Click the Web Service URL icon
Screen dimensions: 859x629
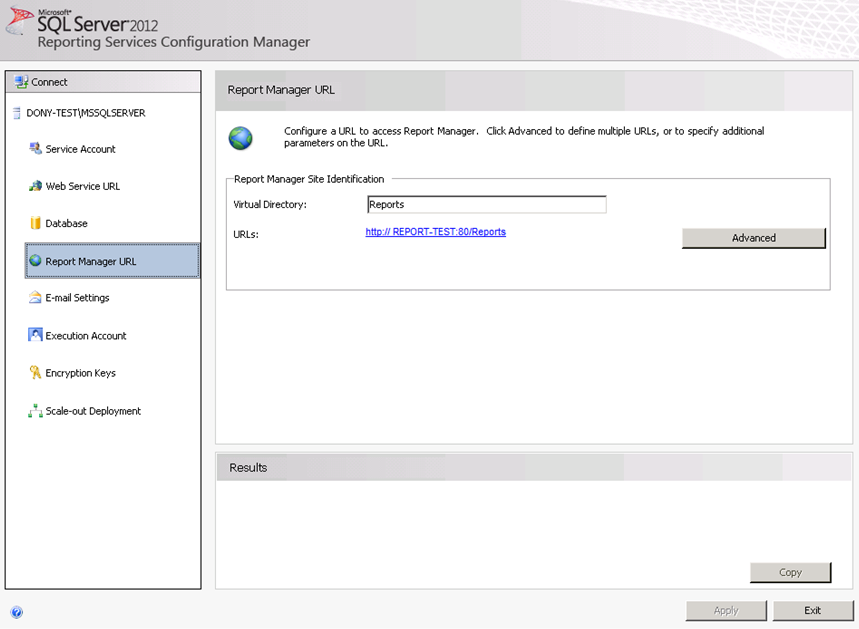(35, 186)
